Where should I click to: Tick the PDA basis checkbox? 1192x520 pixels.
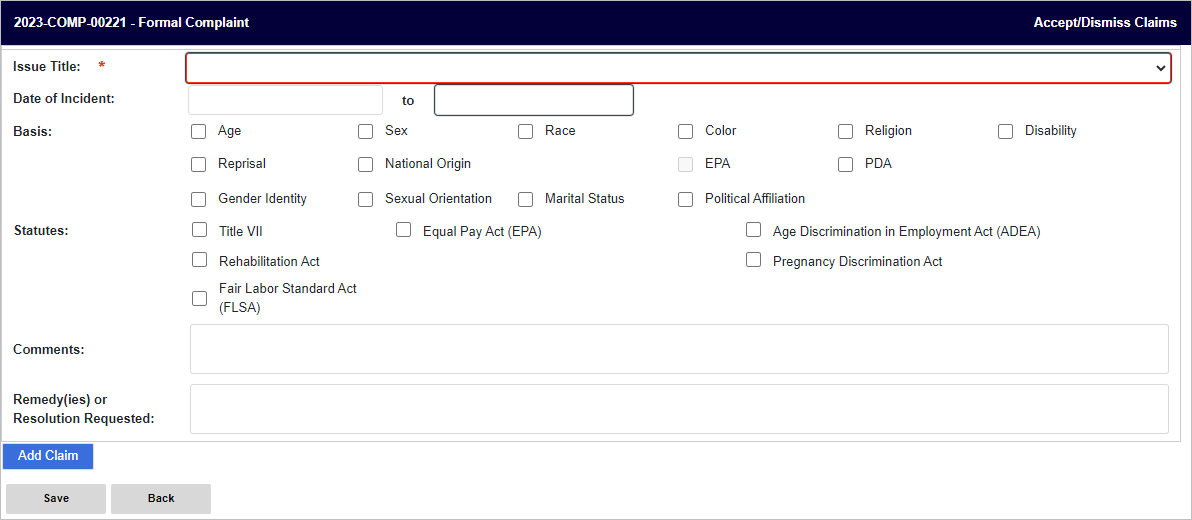(x=845, y=164)
